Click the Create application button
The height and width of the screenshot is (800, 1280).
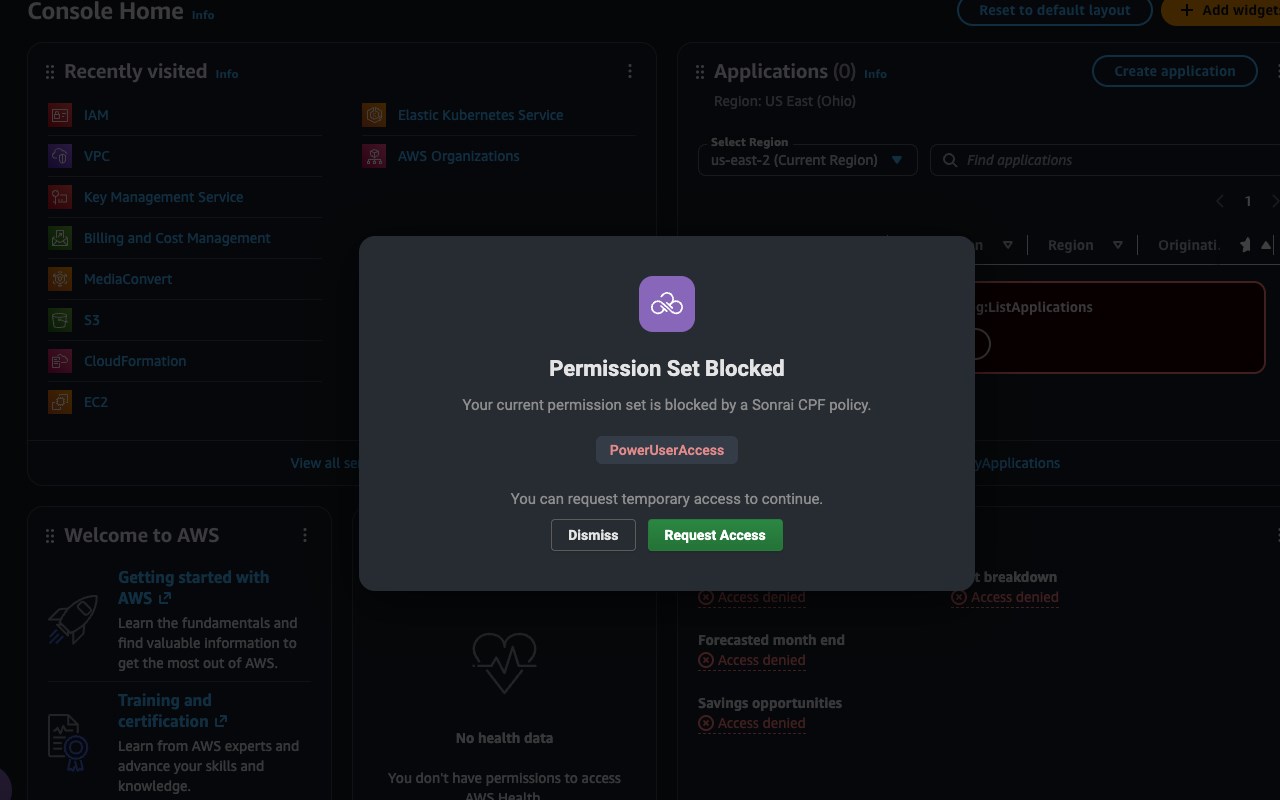(x=1175, y=71)
